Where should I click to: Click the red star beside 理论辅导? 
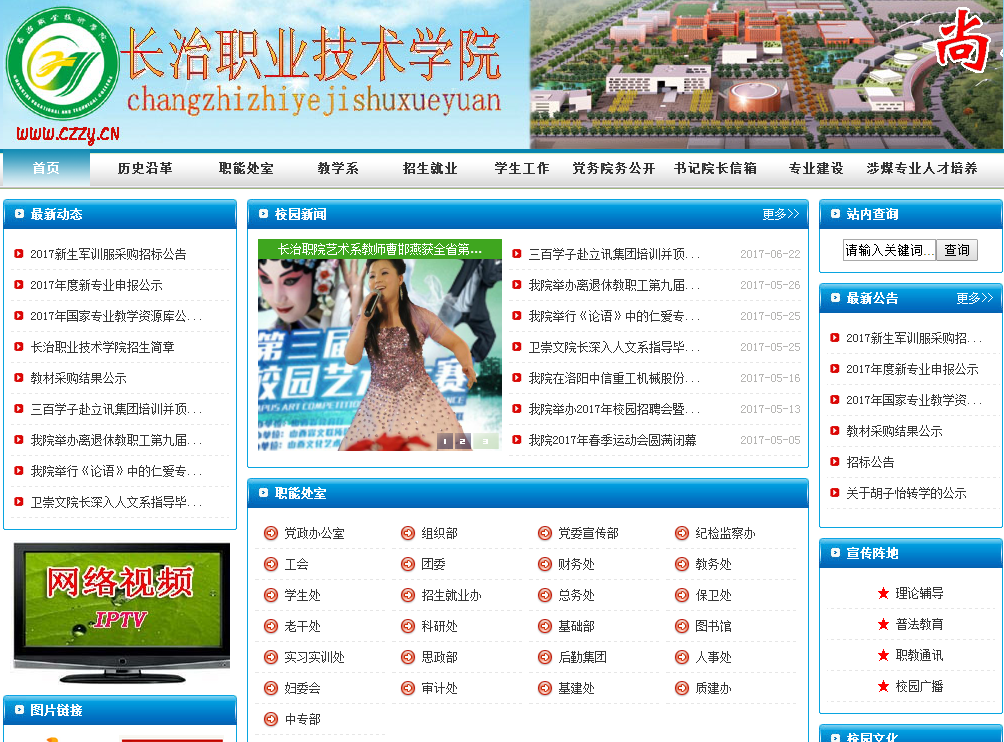(883, 593)
